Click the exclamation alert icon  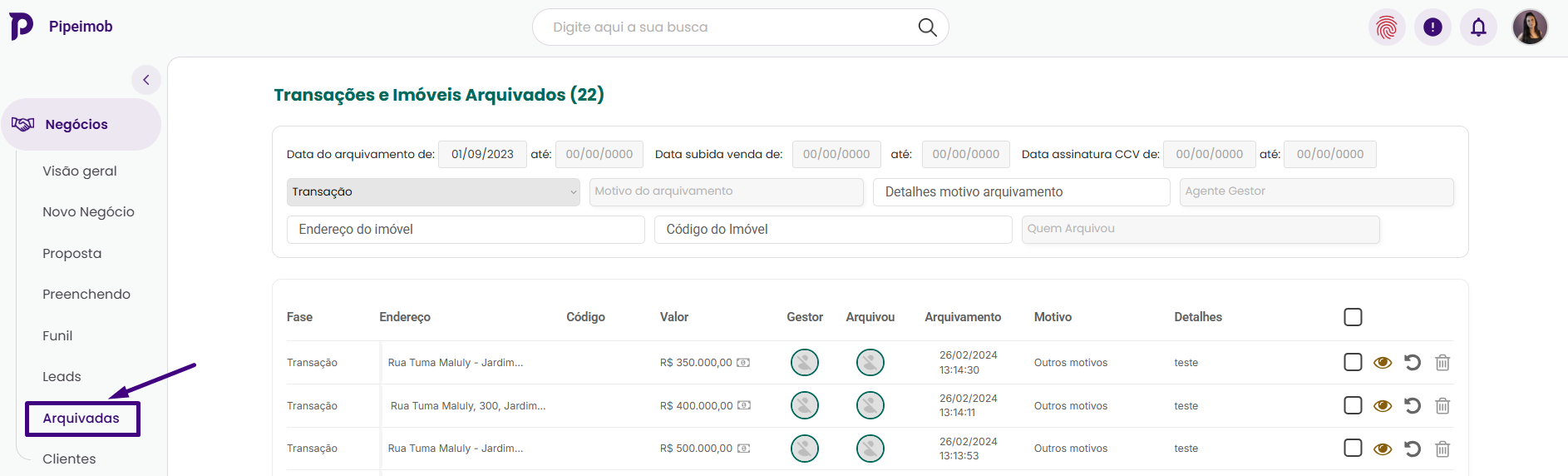(x=1432, y=27)
